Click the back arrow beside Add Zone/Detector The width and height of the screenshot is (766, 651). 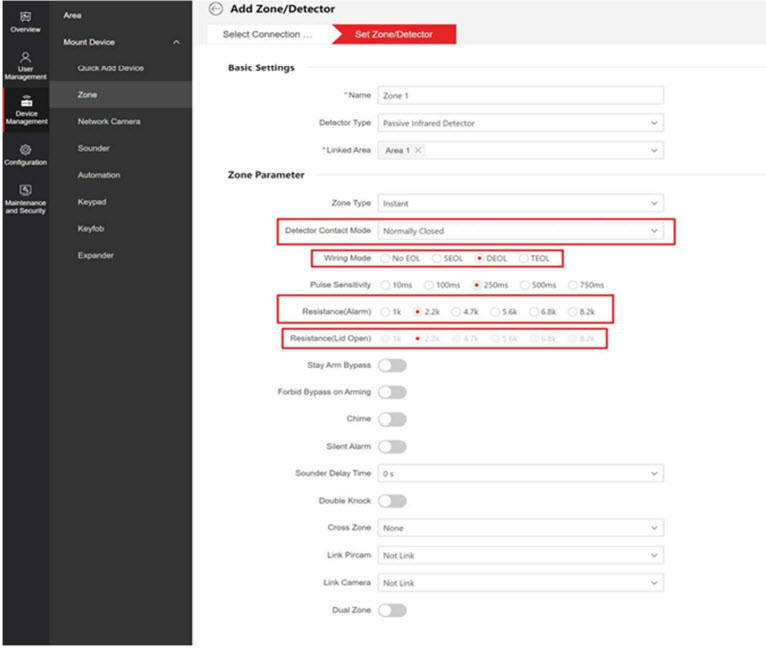[x=215, y=9]
